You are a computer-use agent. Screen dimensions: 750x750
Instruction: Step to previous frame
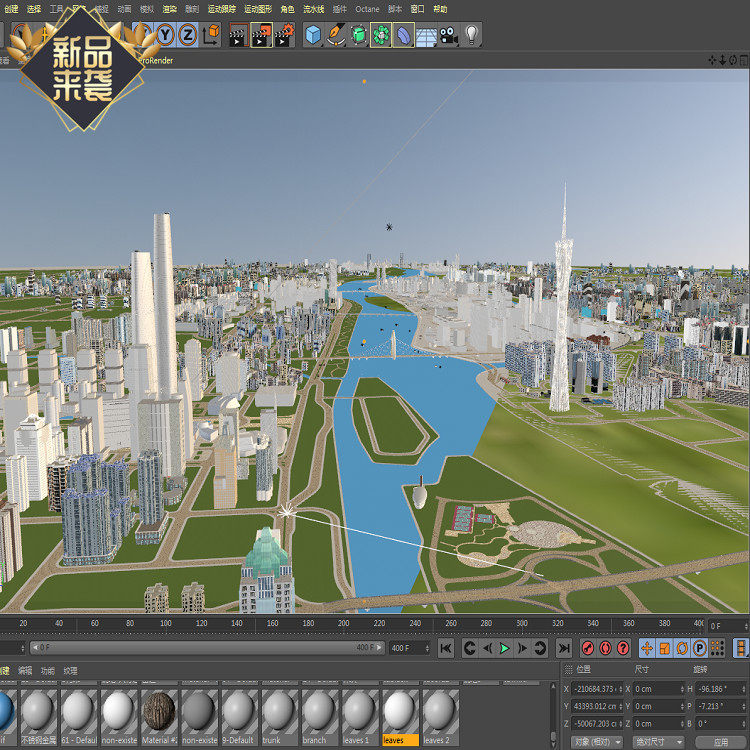coord(487,649)
